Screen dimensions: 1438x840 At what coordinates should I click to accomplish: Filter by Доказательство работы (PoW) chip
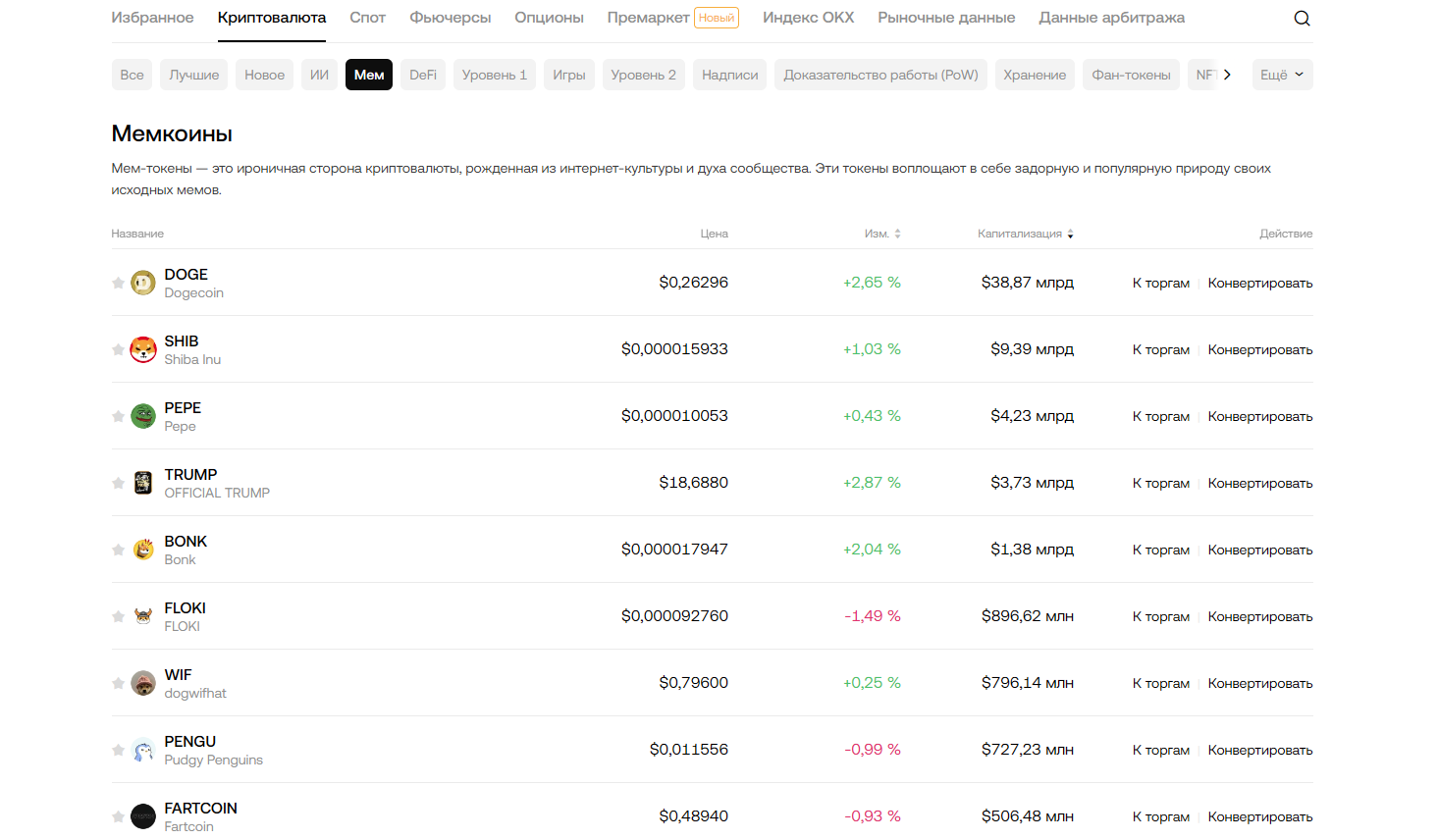tap(880, 75)
